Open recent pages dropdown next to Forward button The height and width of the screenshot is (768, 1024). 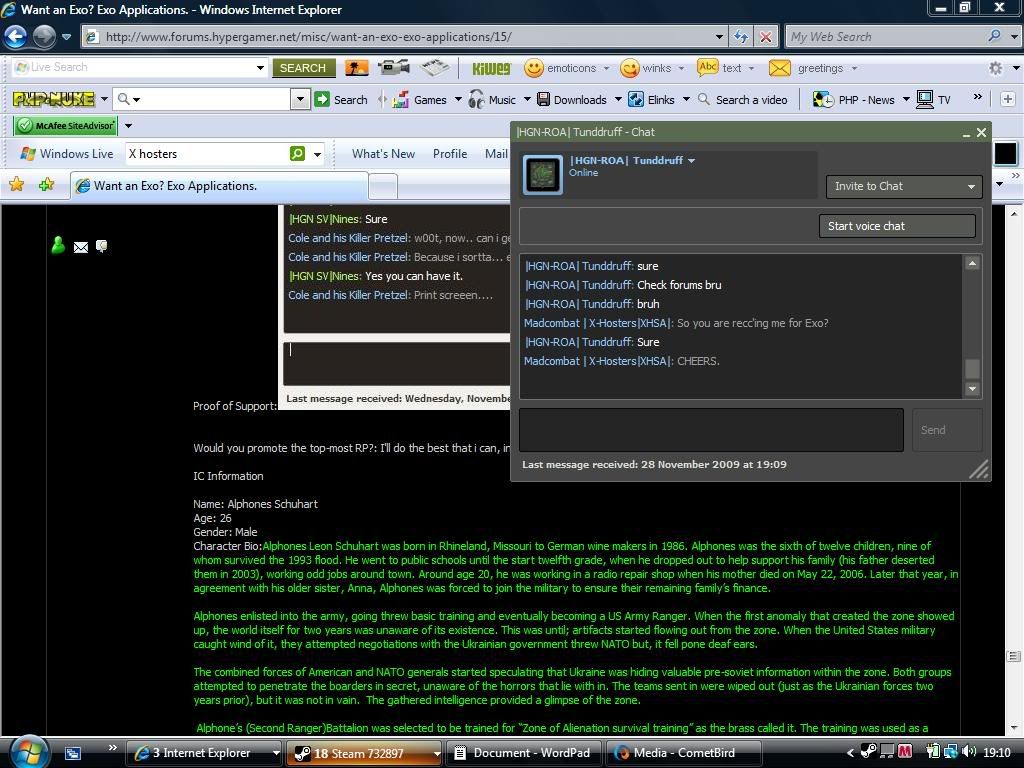click(x=66, y=37)
